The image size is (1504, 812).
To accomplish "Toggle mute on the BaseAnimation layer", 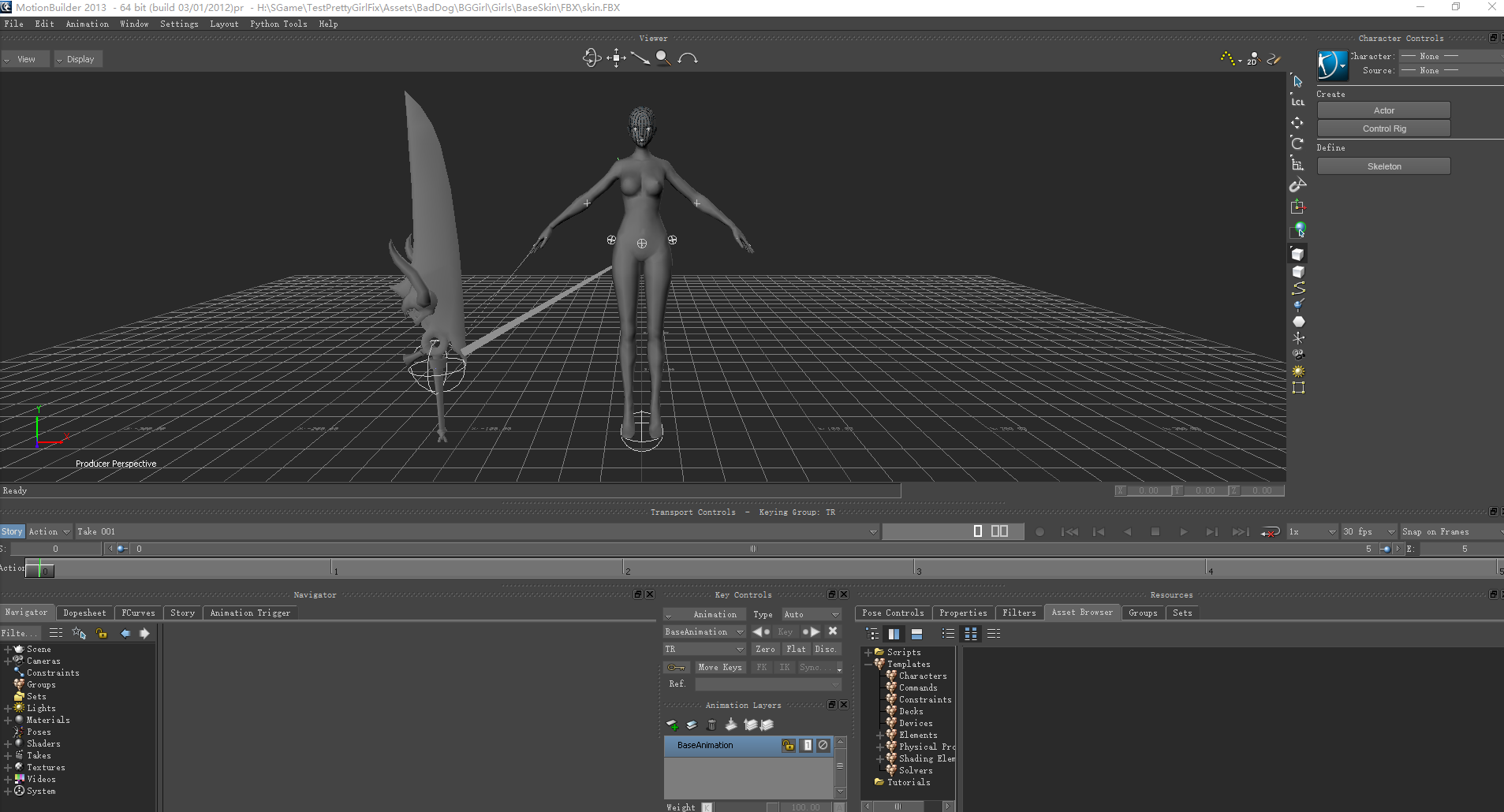I will pos(823,745).
